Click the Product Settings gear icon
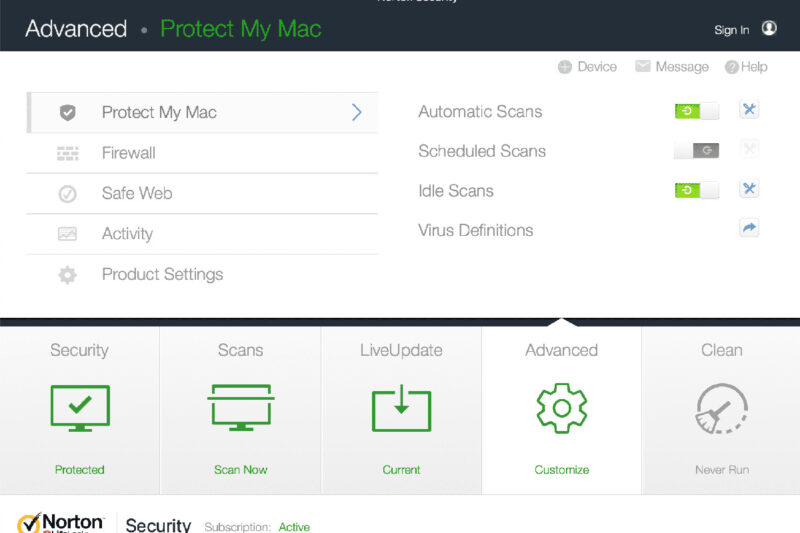The height and width of the screenshot is (533, 800). pos(67,275)
